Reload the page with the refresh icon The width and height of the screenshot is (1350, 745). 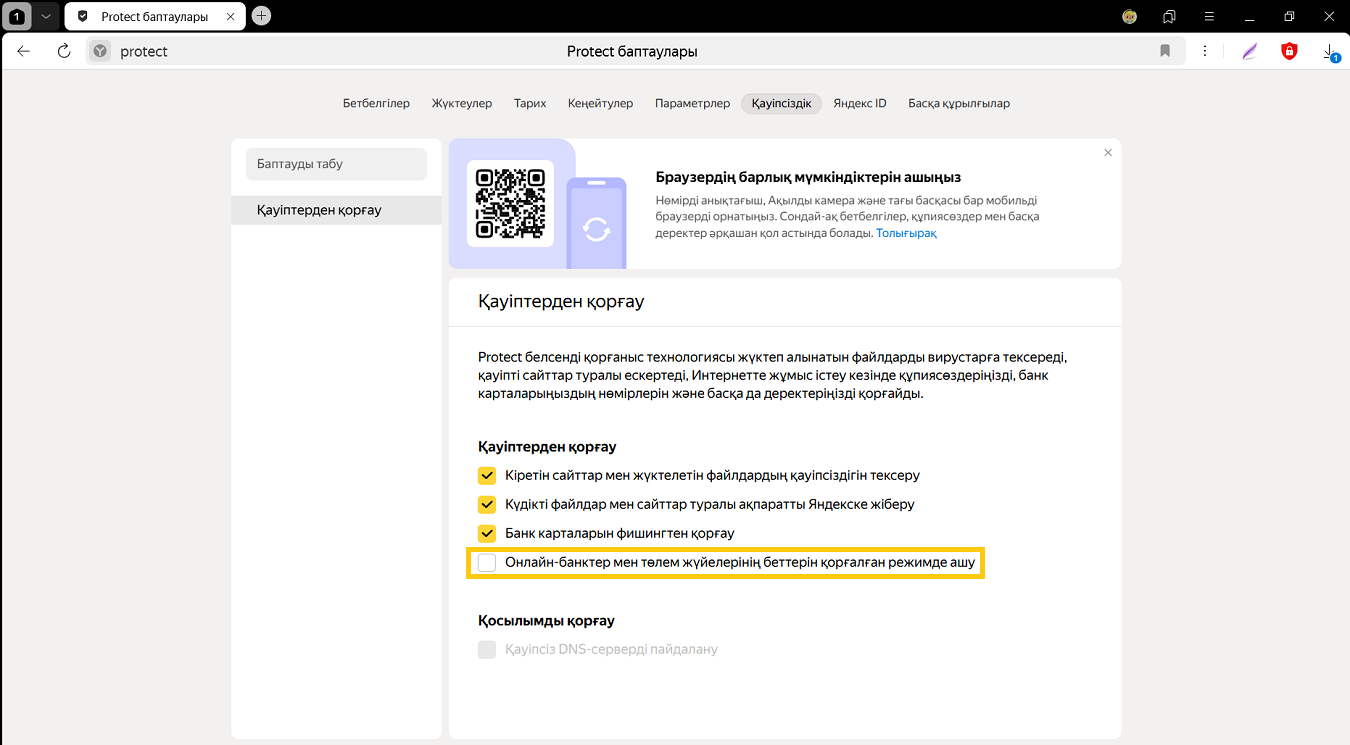(x=64, y=51)
